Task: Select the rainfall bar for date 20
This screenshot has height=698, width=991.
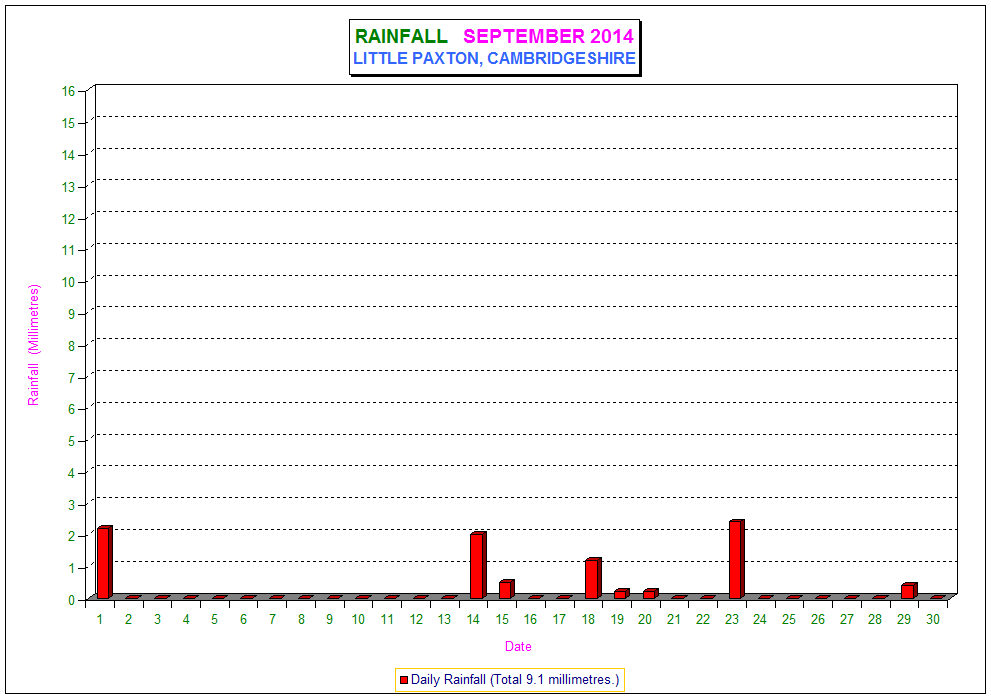Action: [x=650, y=594]
